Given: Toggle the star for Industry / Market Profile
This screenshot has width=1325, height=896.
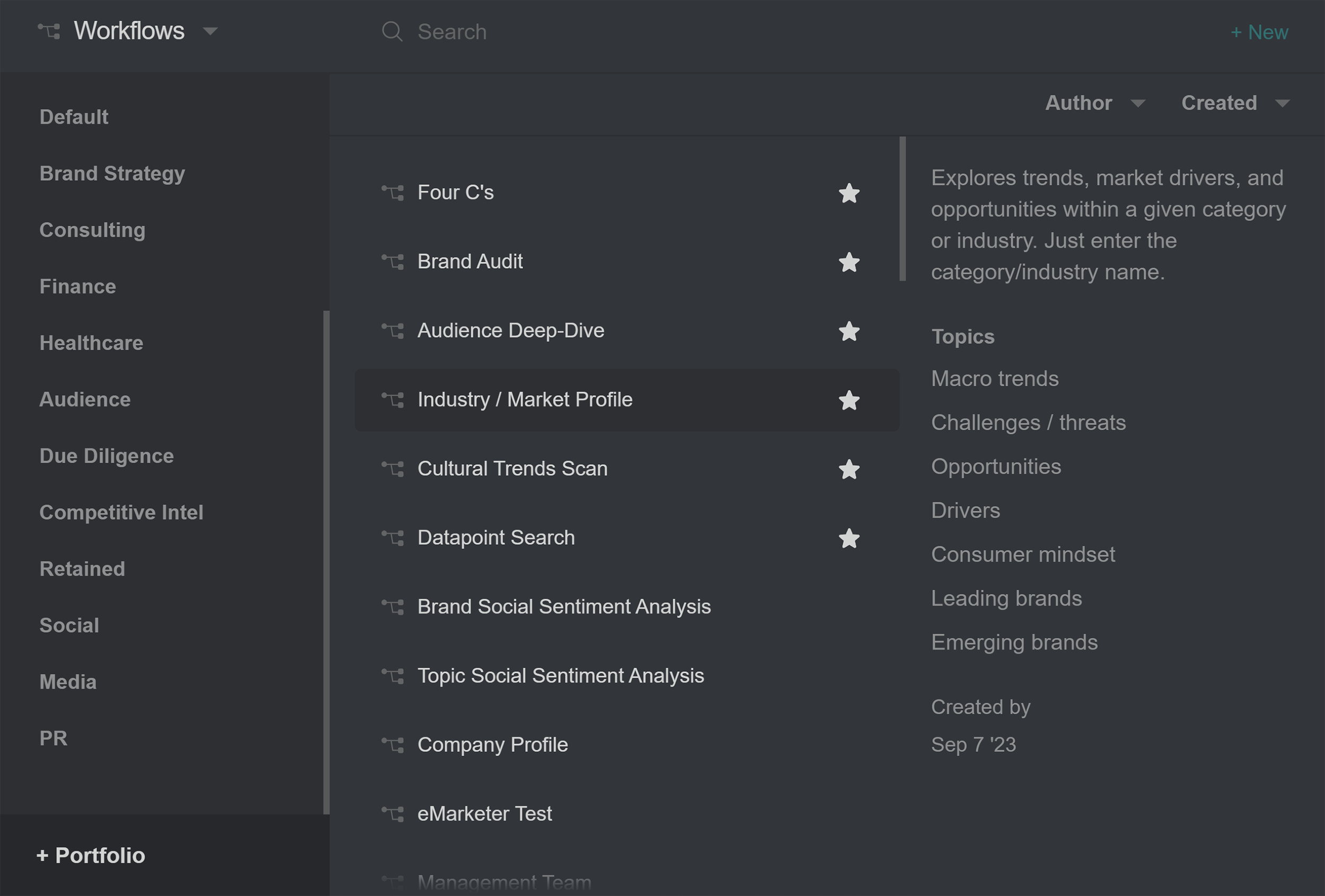Looking at the screenshot, I should (849, 401).
